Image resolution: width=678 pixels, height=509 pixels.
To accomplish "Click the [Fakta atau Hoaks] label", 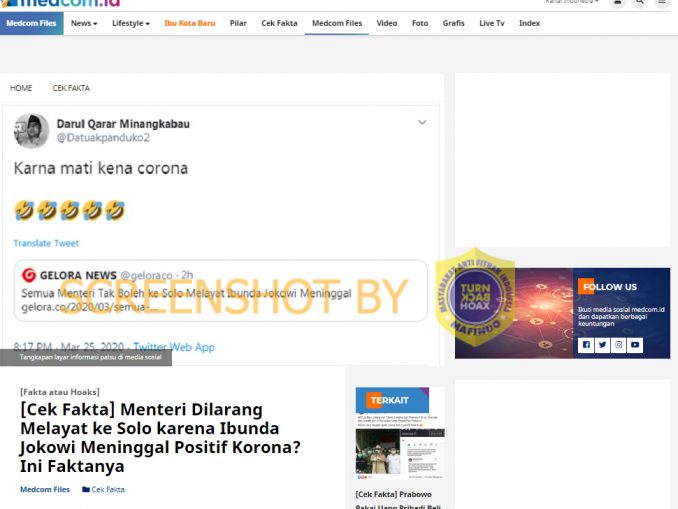I will tap(60, 392).
